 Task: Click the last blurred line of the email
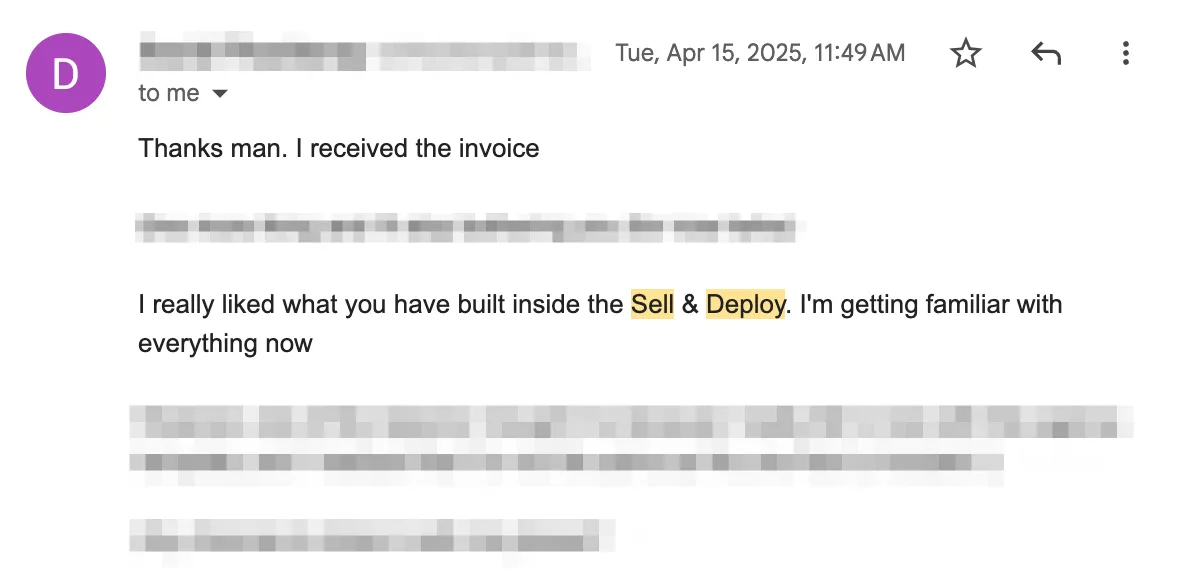pos(372,535)
